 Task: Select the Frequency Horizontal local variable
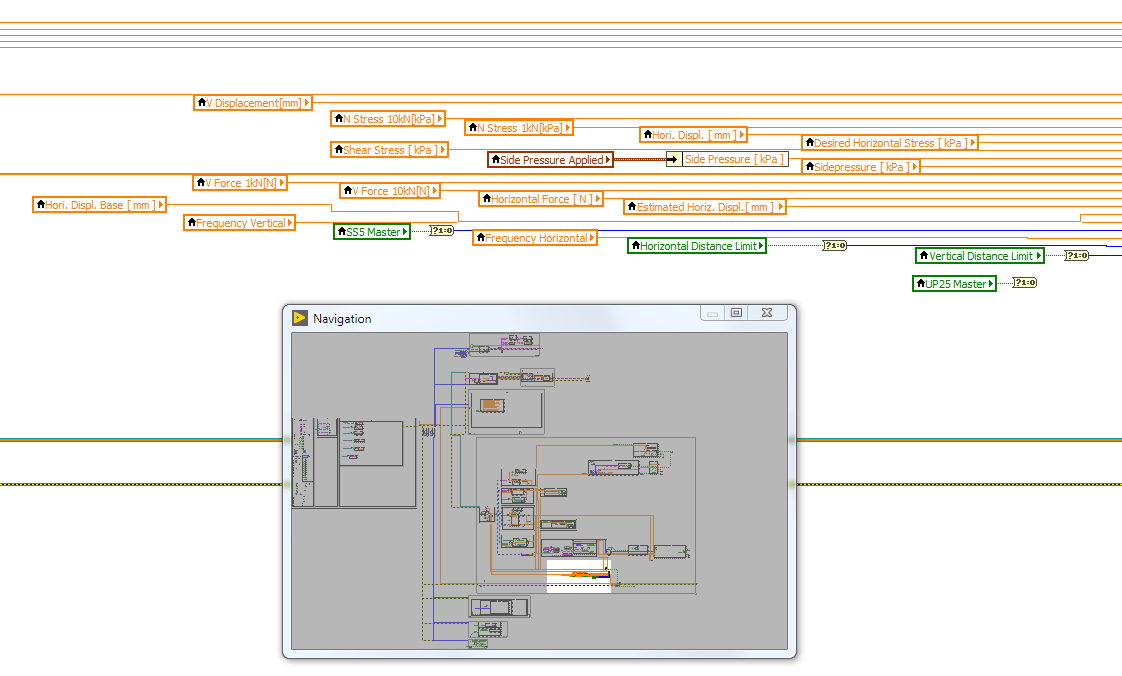pos(535,237)
